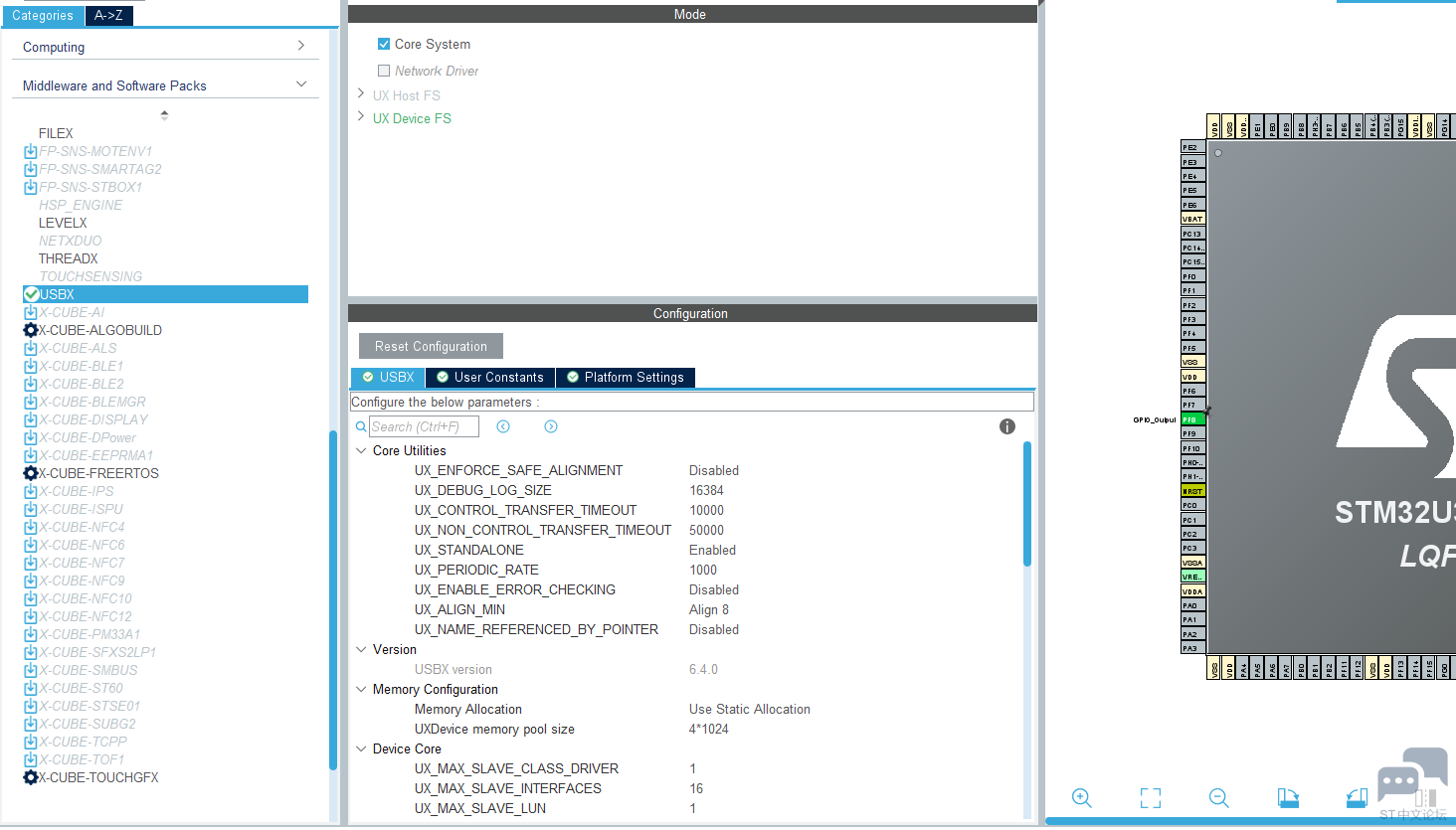Open X-CUBE-FREERTOS in the list
1456x830 pixels.
(98, 473)
